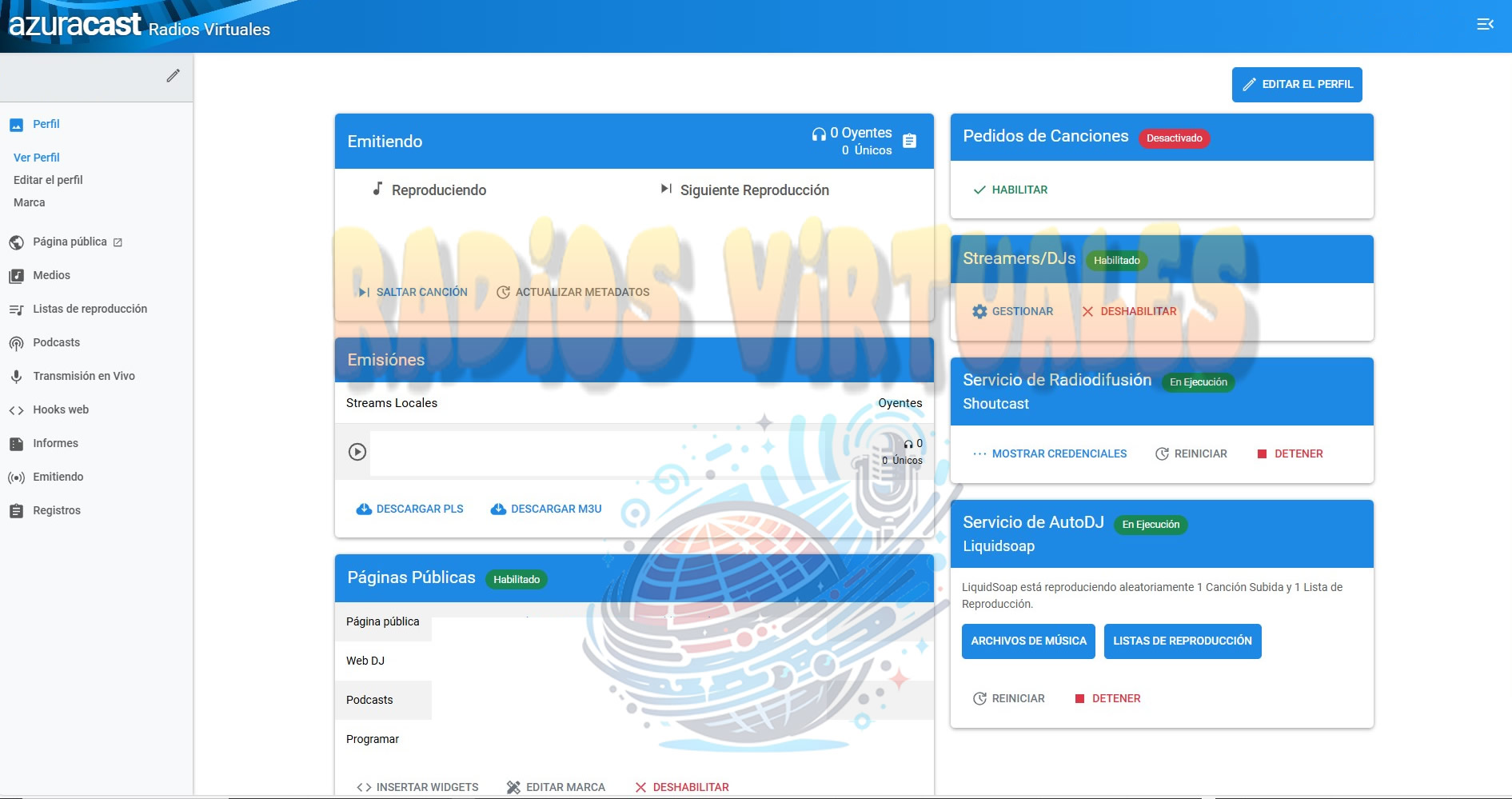Show Shoutcast credentials via Mostrar Credenciales

coord(1050,453)
